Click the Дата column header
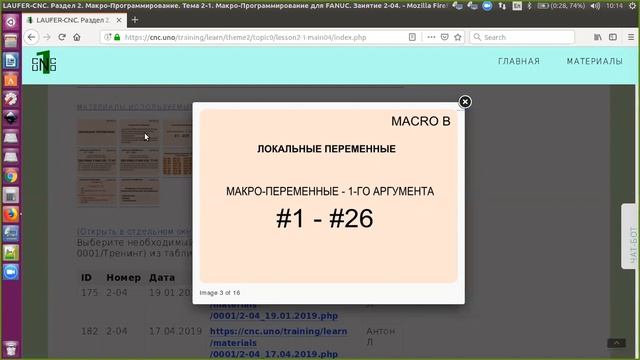This screenshot has height=360, width=640. [x=162, y=278]
